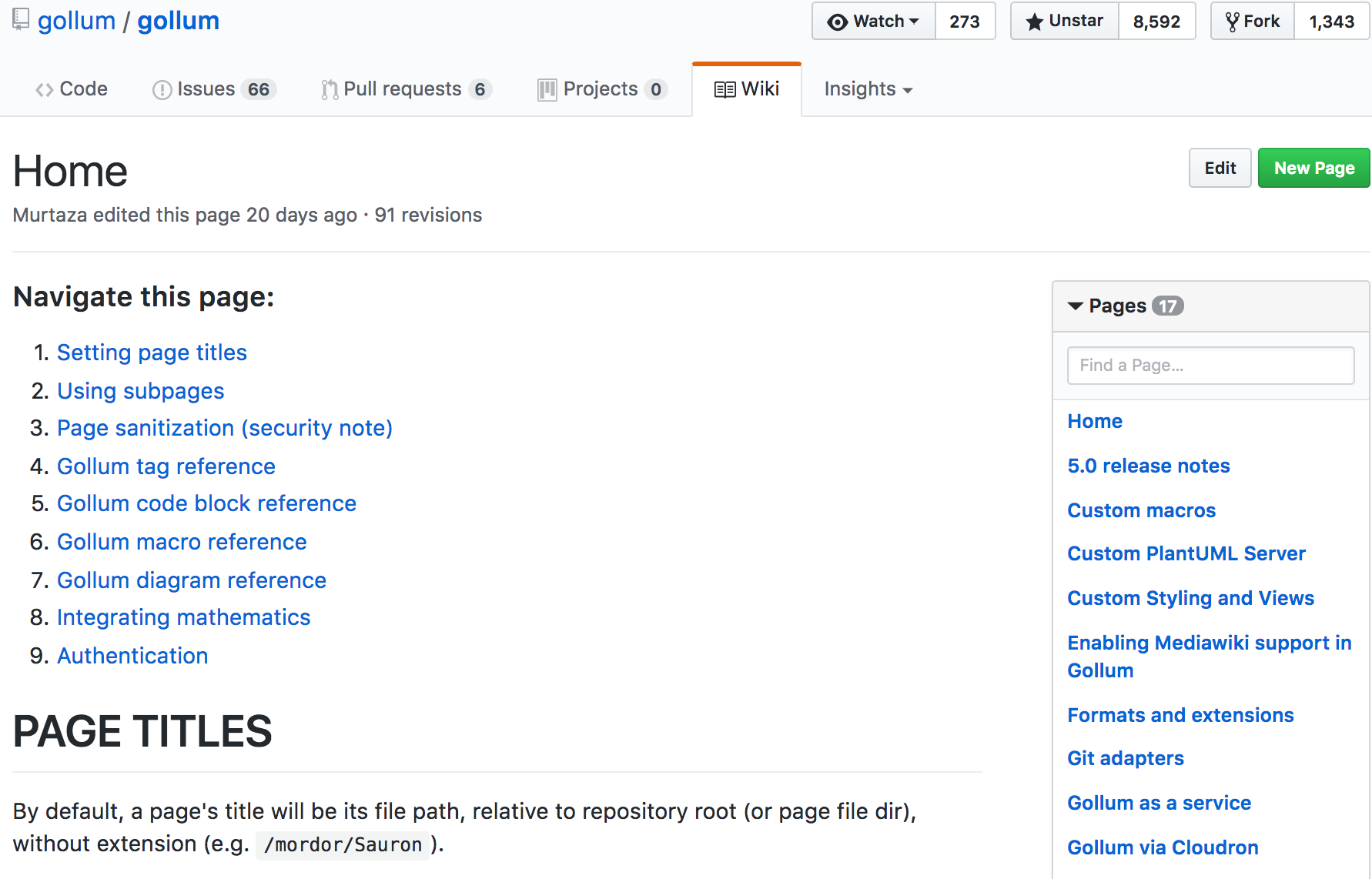This screenshot has height=879, width=1372.
Task: Open Enabling Mediawiki support in Gollum page
Action: (1210, 657)
